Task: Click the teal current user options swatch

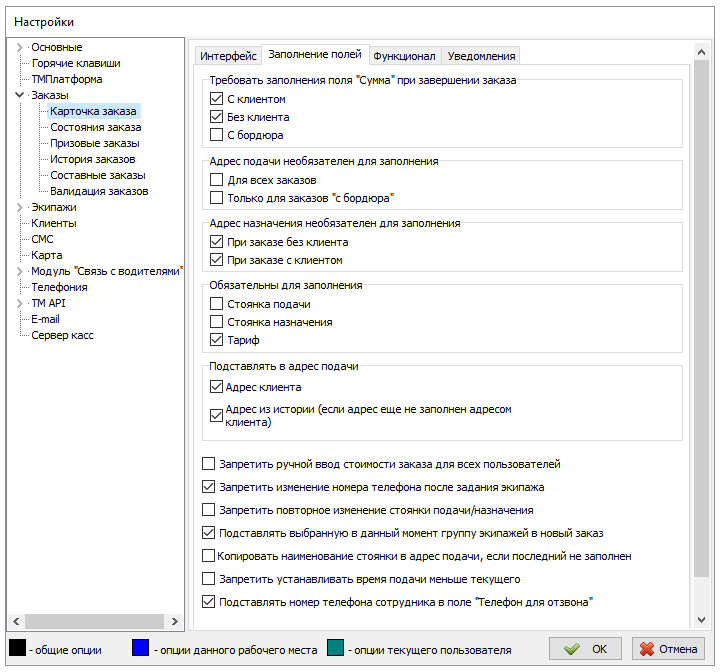Action: pos(336,649)
